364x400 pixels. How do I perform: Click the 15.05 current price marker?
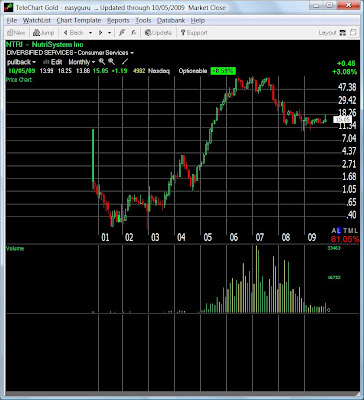pos(342,119)
